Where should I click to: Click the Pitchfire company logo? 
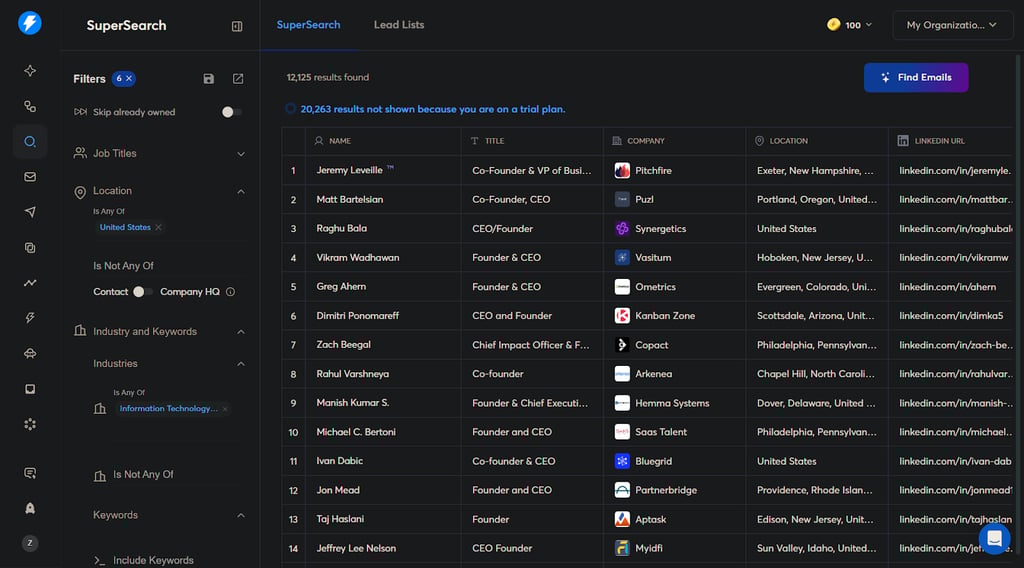coord(622,170)
